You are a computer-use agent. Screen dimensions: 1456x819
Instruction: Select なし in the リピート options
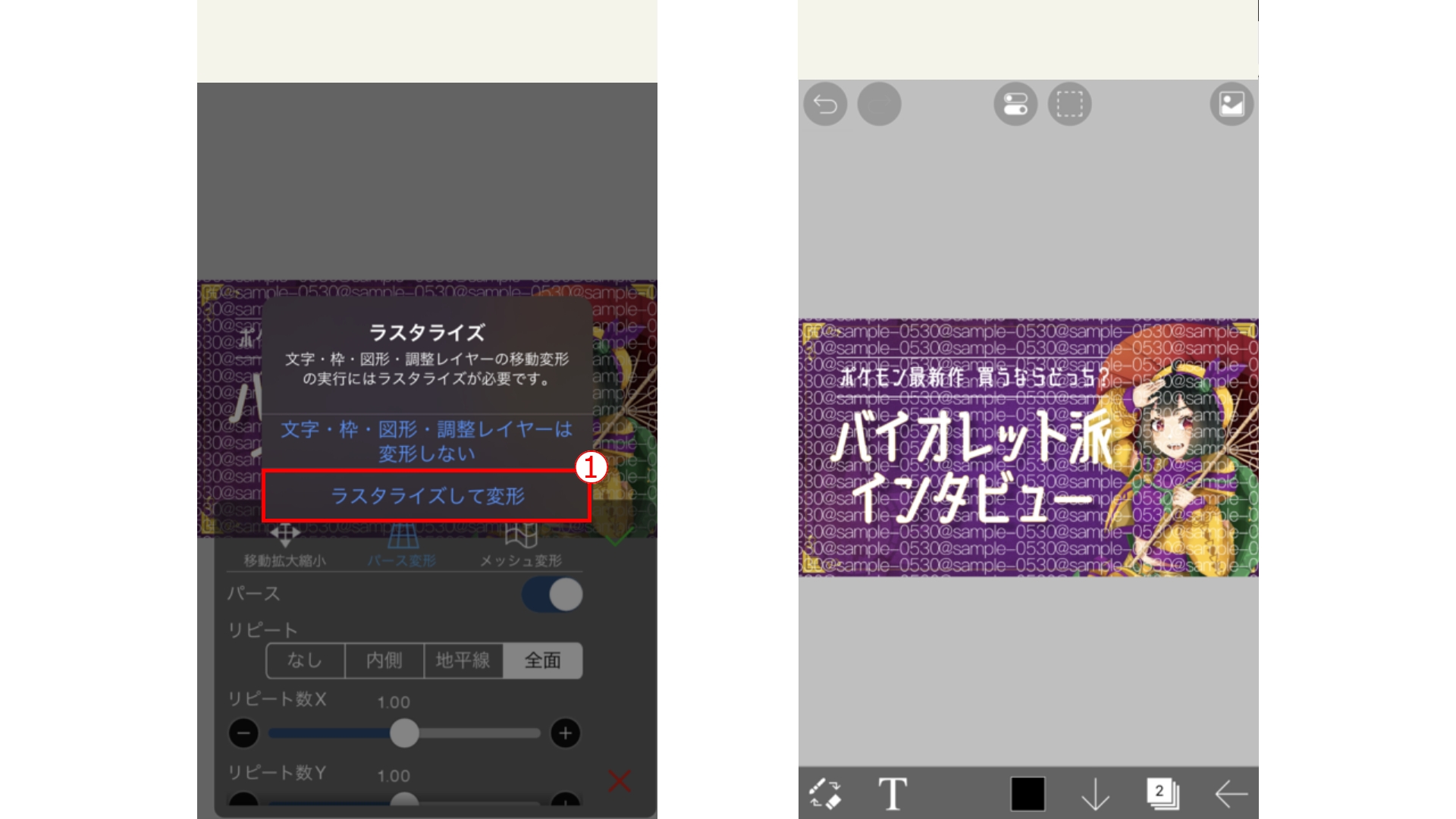pos(305,661)
